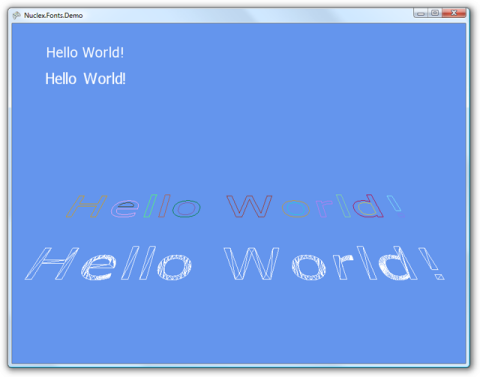Maximize the Nuclex.Fonts.Demo window
The height and width of the screenshot is (377, 480).
tap(435, 13)
